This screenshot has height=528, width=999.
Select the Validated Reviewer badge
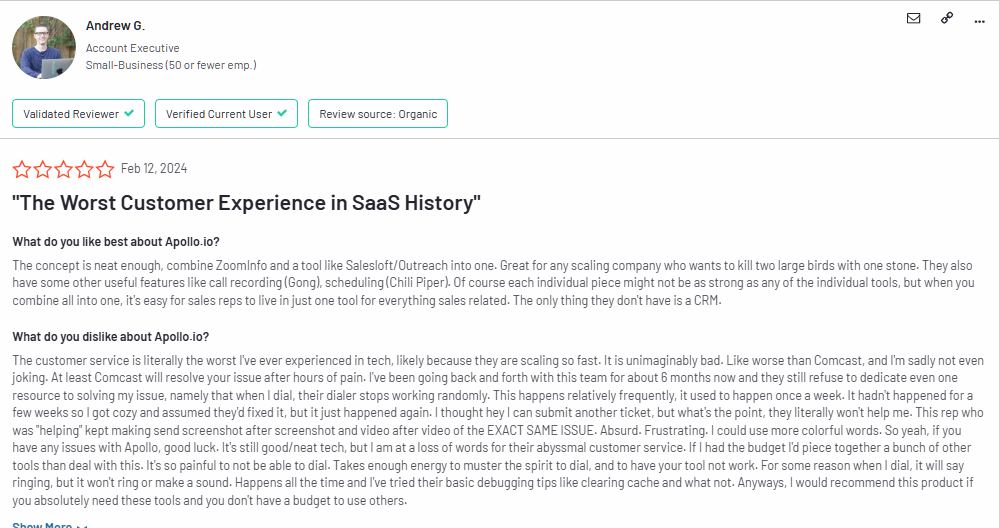[78, 113]
